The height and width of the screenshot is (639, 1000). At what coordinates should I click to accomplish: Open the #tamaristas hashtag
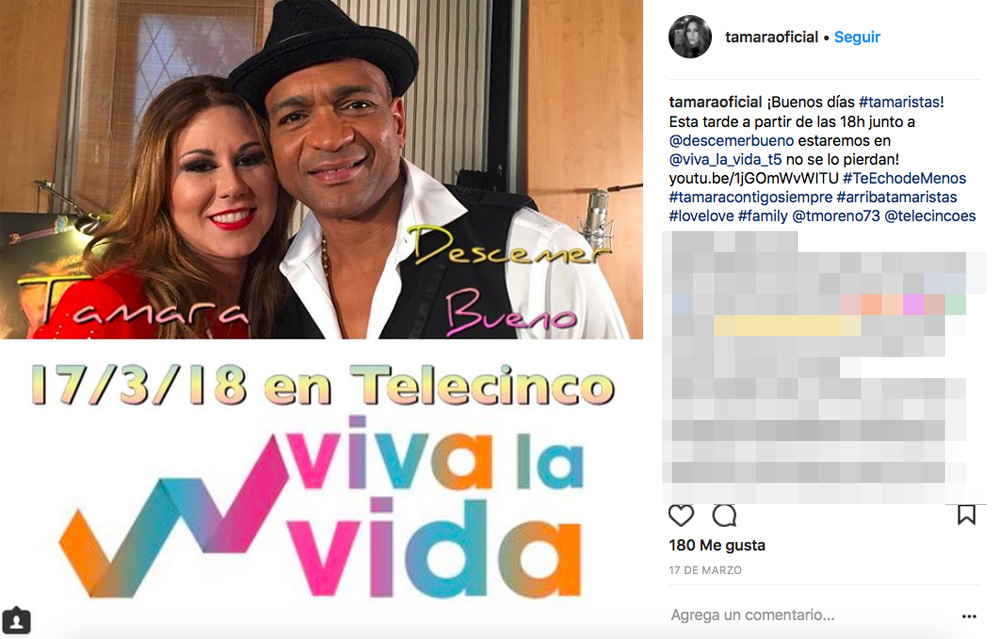899,102
